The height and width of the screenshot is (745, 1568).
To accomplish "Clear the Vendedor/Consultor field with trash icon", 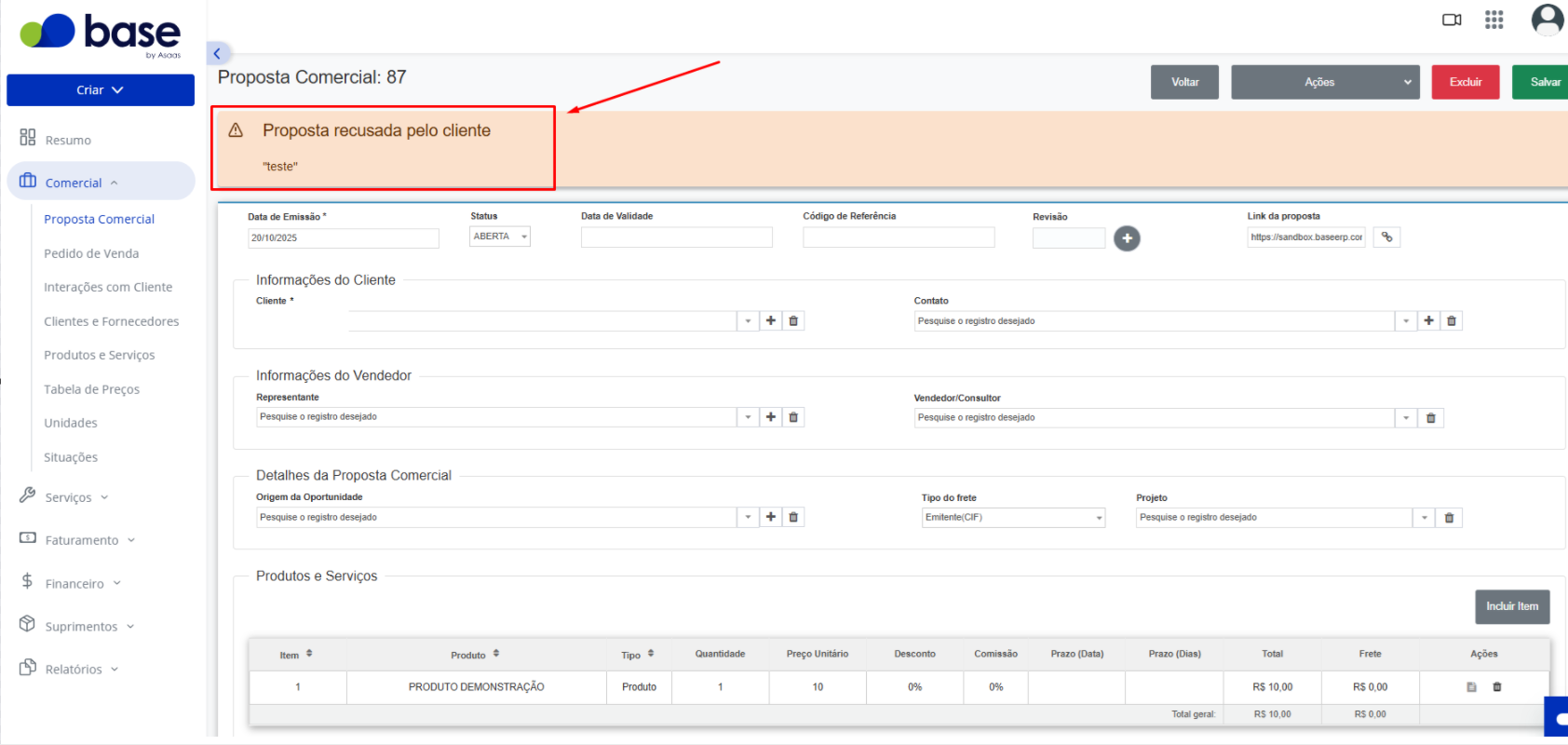I will [x=1431, y=418].
